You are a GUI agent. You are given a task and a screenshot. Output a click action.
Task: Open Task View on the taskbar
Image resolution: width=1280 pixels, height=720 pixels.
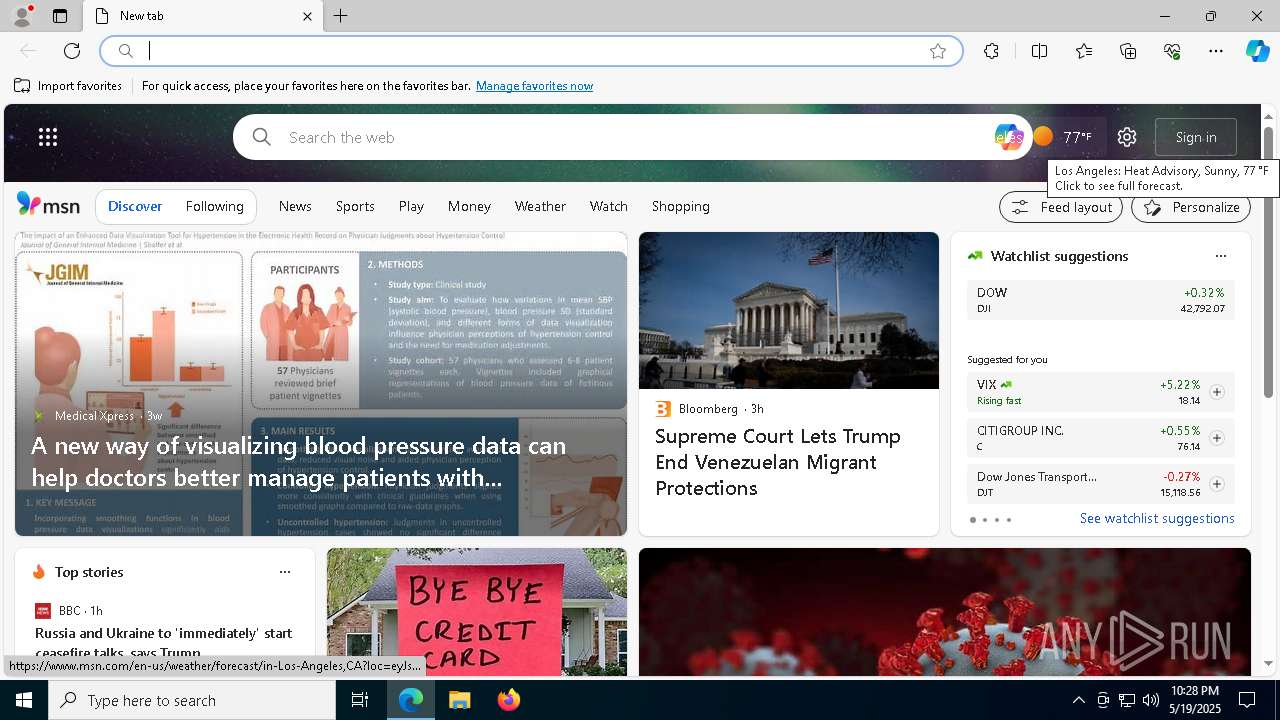click(360, 700)
